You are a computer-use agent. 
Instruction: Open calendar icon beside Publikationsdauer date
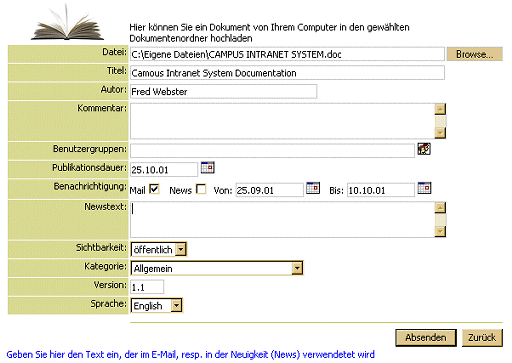207,167
